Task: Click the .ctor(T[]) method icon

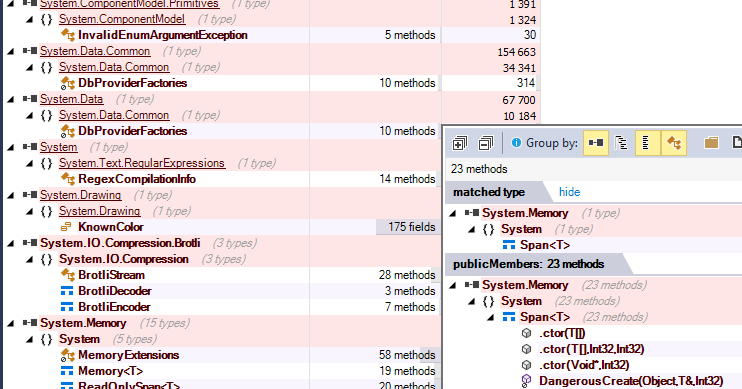Action: click(526, 333)
